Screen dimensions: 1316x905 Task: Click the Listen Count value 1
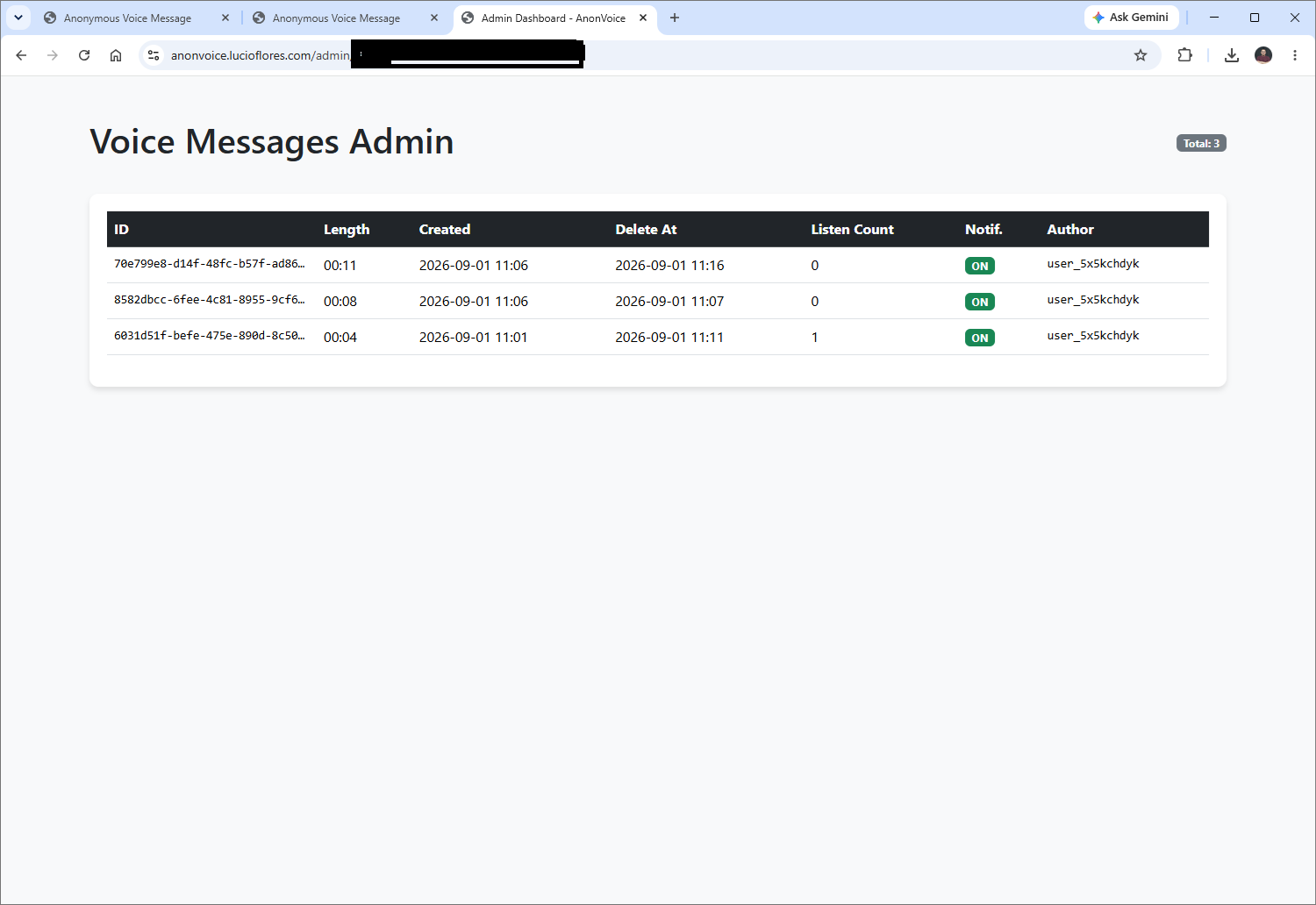tap(815, 337)
